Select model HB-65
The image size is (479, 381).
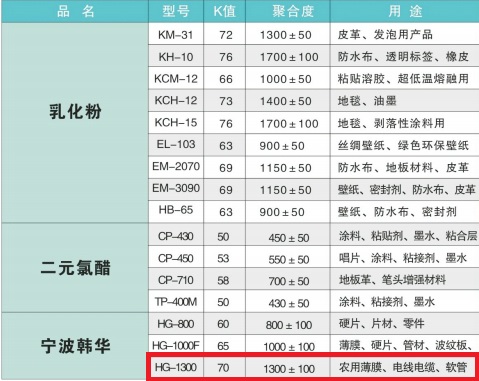tap(176, 210)
